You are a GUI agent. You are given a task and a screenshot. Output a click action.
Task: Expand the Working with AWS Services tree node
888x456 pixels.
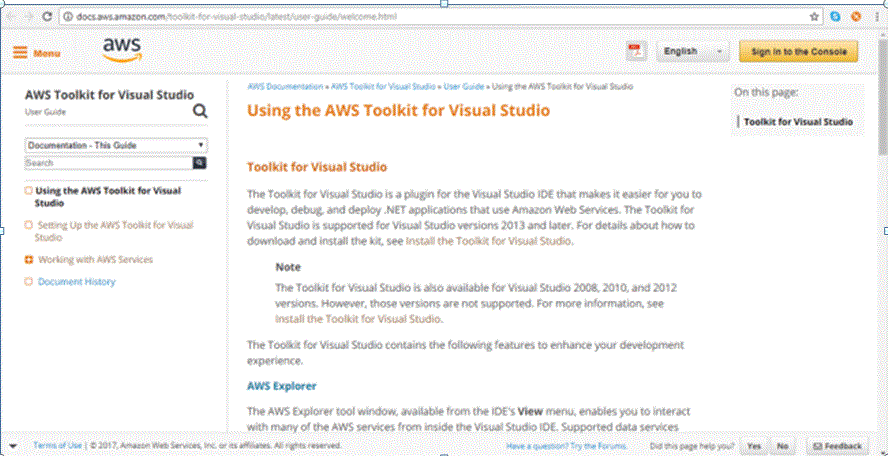(x=28, y=259)
